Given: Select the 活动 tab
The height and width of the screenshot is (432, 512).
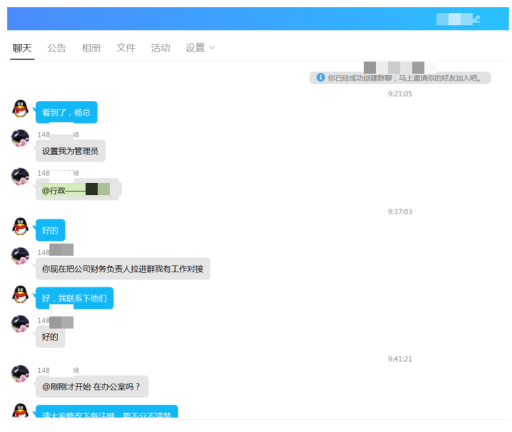Looking at the screenshot, I should [161, 48].
